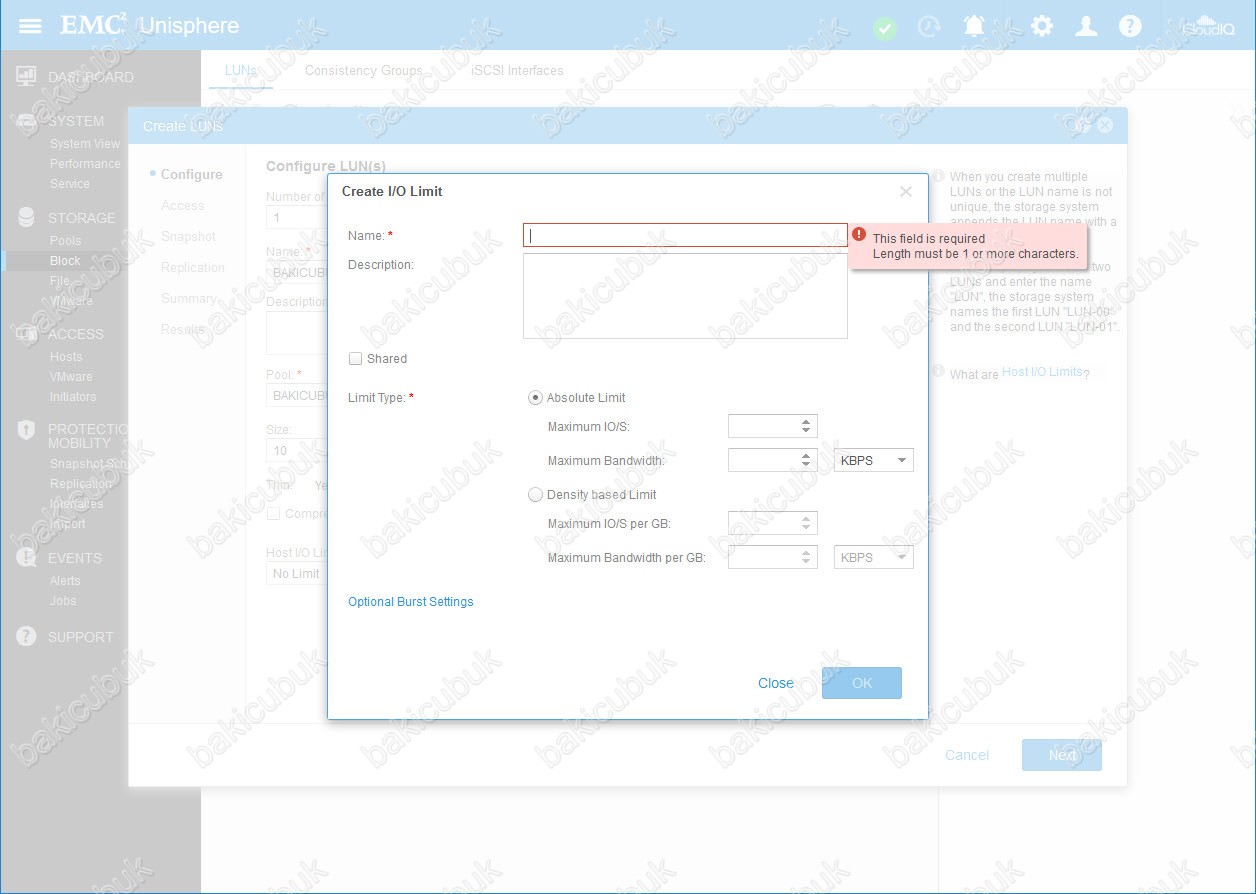Close the Create LUNs wizard window
Screen dimensions: 1256x894
pos(1105,125)
